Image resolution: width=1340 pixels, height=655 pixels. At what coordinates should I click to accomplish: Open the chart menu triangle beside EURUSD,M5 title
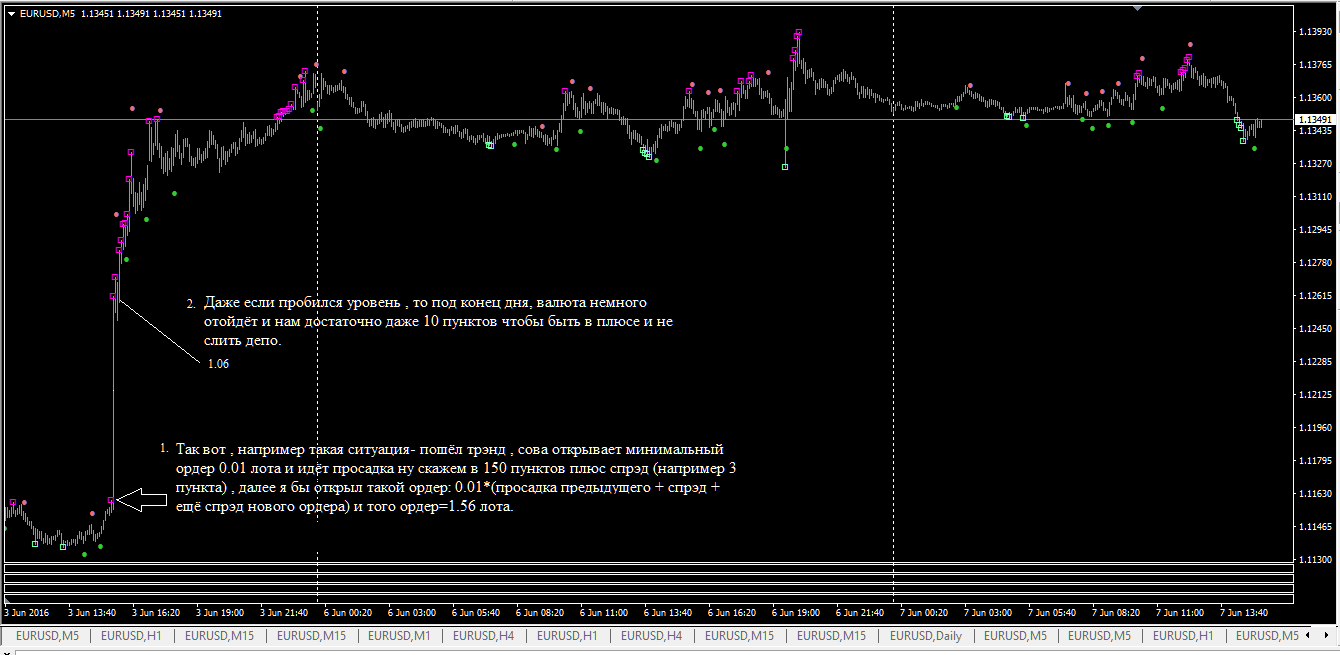pos(10,14)
